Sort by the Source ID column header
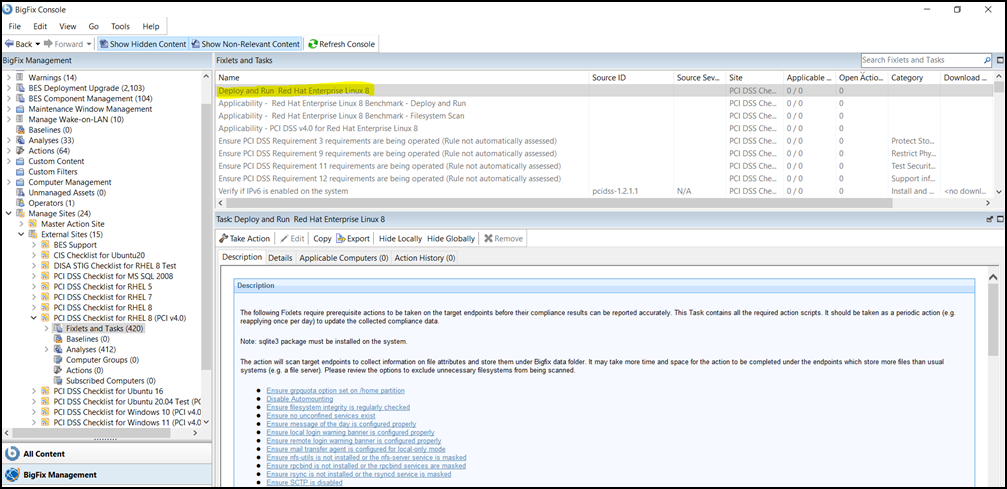1007x489 pixels. (631, 78)
